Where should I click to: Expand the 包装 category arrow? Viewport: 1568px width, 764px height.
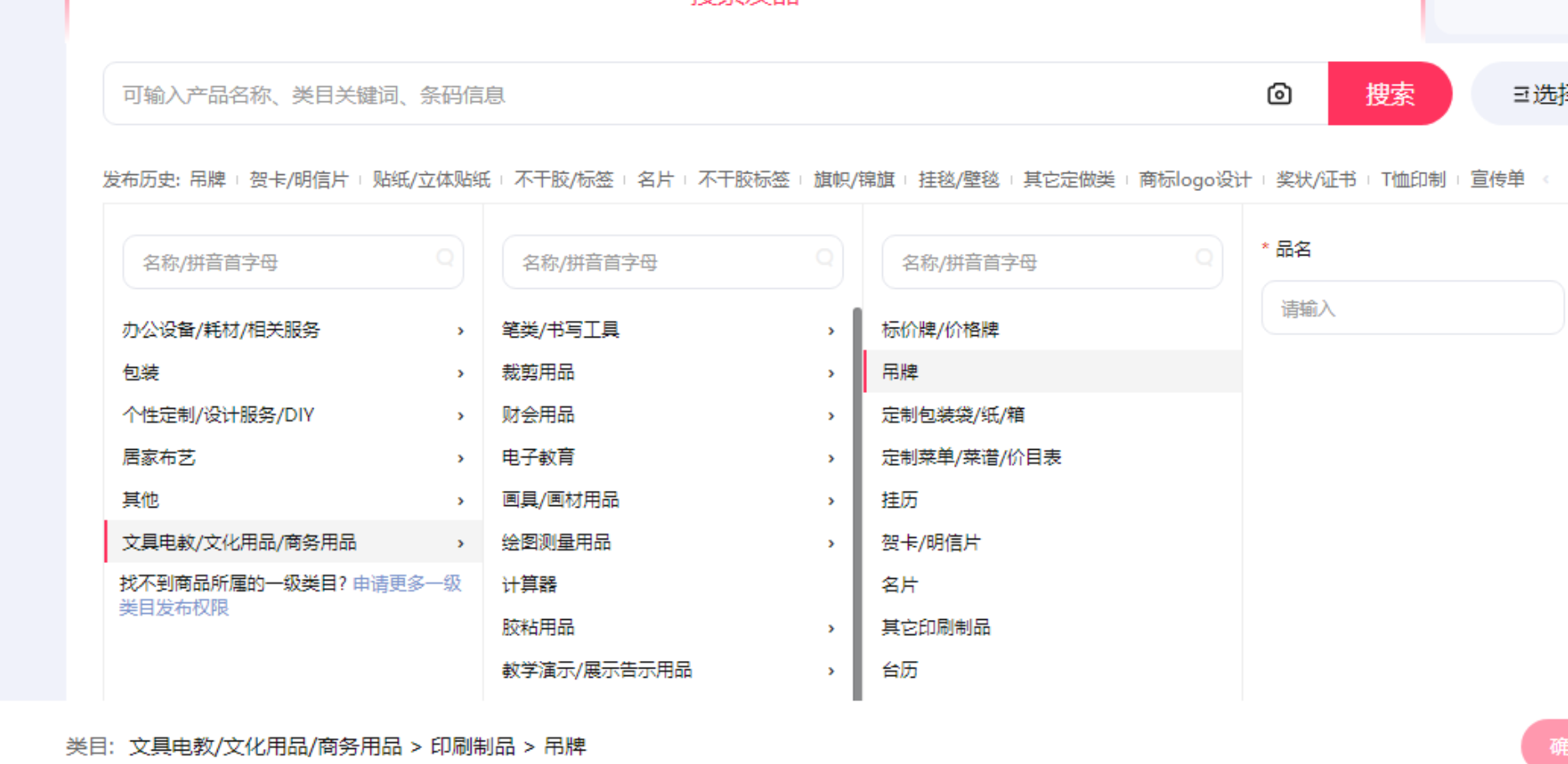point(461,374)
